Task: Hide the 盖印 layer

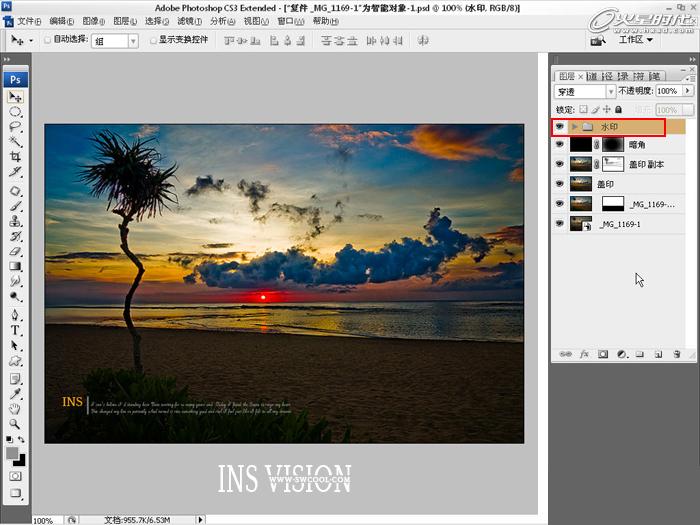Action: pyautogui.click(x=559, y=183)
